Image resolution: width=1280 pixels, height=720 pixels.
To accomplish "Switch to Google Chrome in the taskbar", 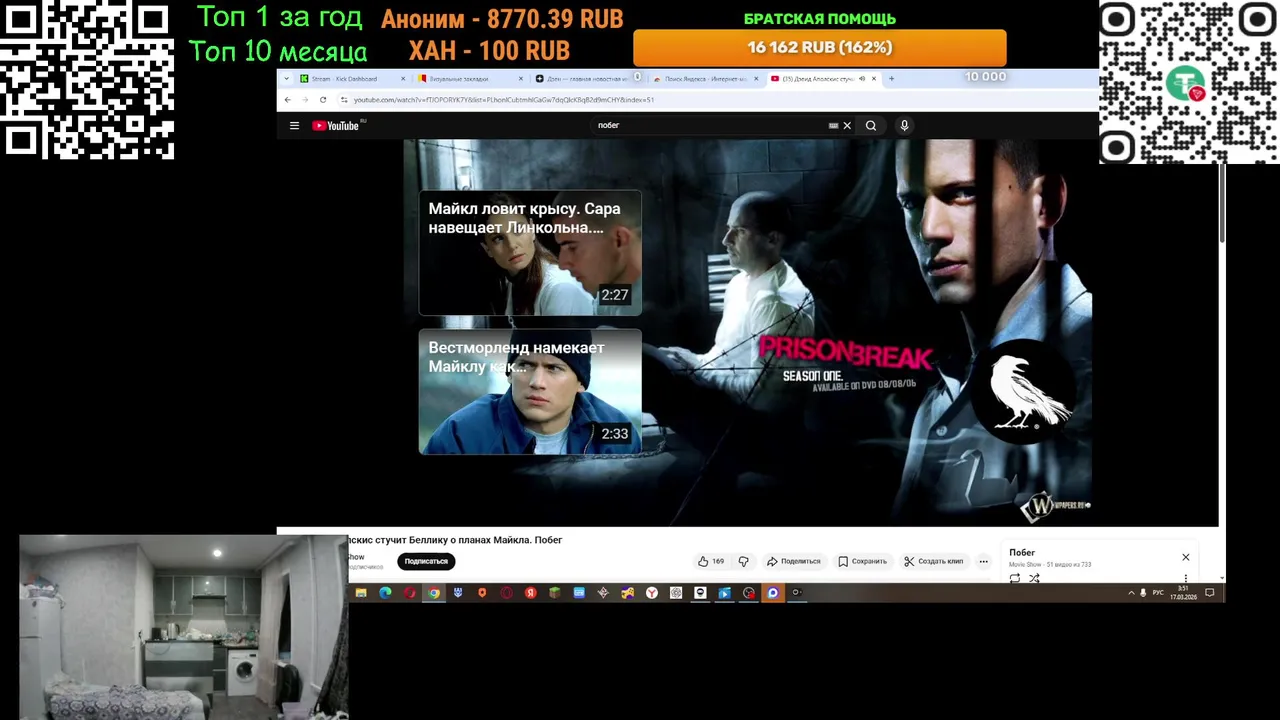I will (434, 593).
